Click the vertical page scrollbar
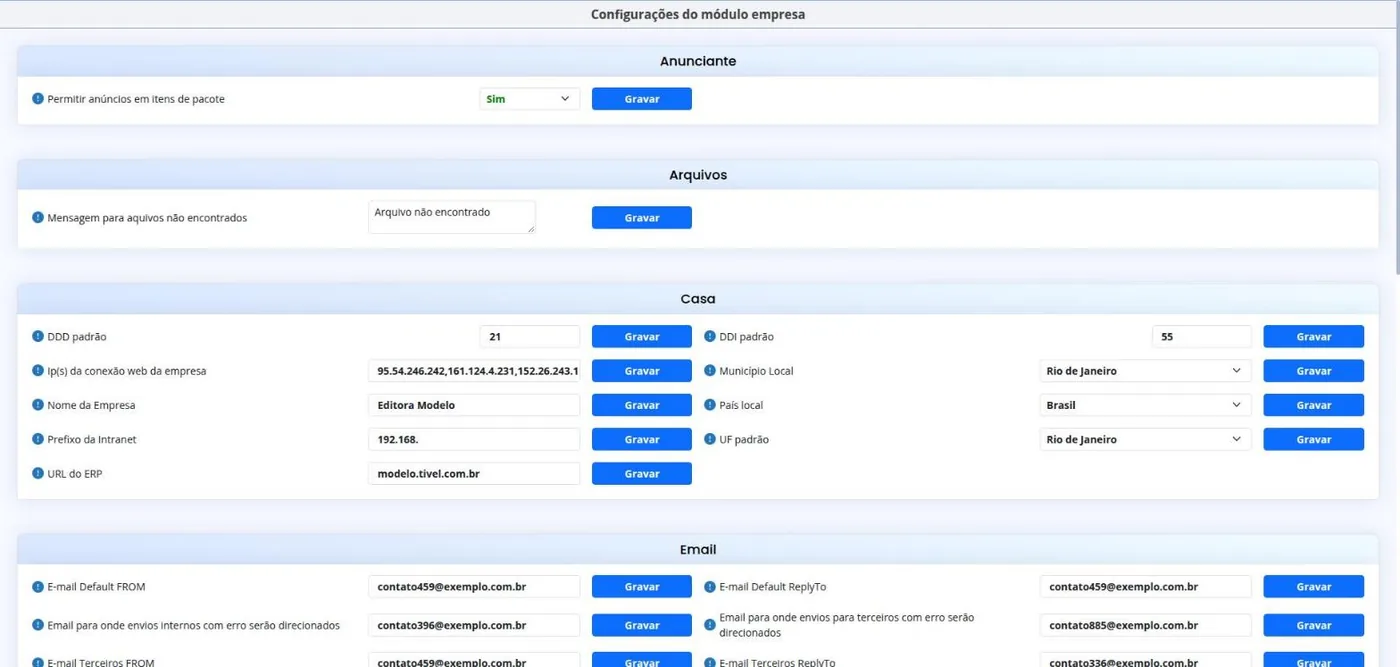The image size is (1400, 667). pyautogui.click(x=1396, y=140)
